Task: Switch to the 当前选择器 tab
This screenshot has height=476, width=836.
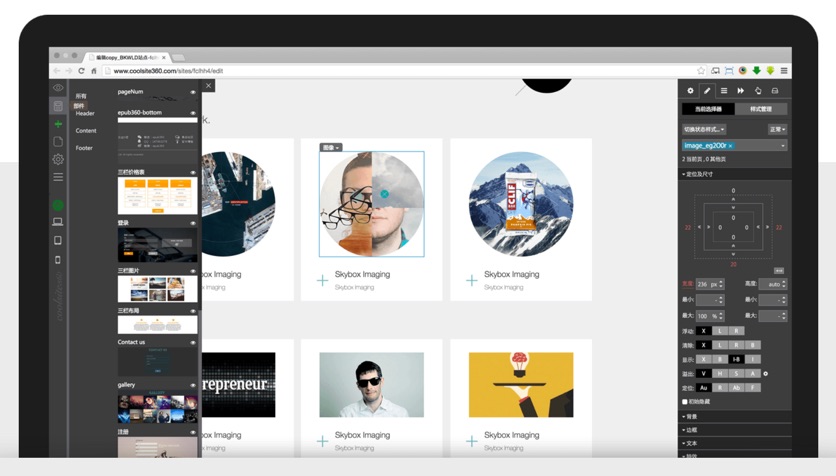Action: pos(708,109)
